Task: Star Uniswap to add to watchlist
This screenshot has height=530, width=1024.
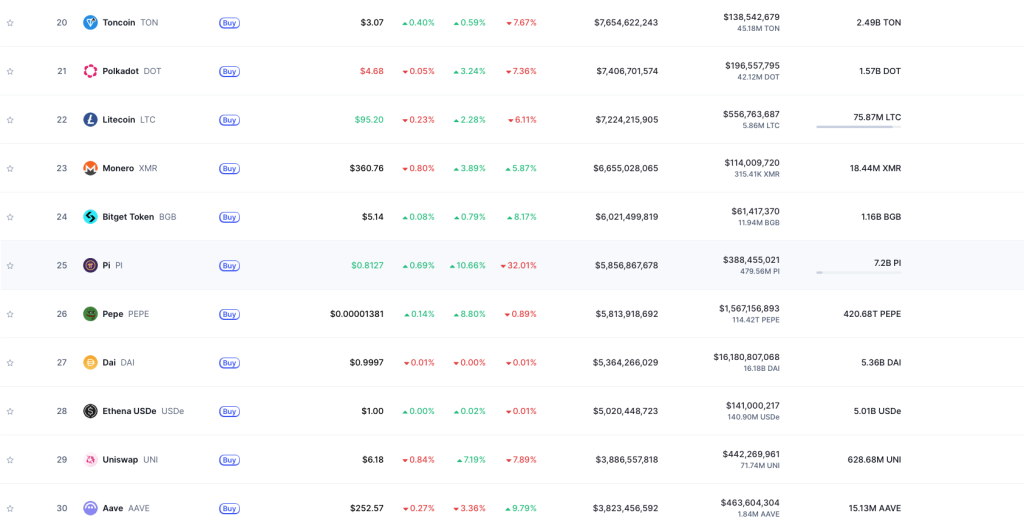Action: (10, 460)
